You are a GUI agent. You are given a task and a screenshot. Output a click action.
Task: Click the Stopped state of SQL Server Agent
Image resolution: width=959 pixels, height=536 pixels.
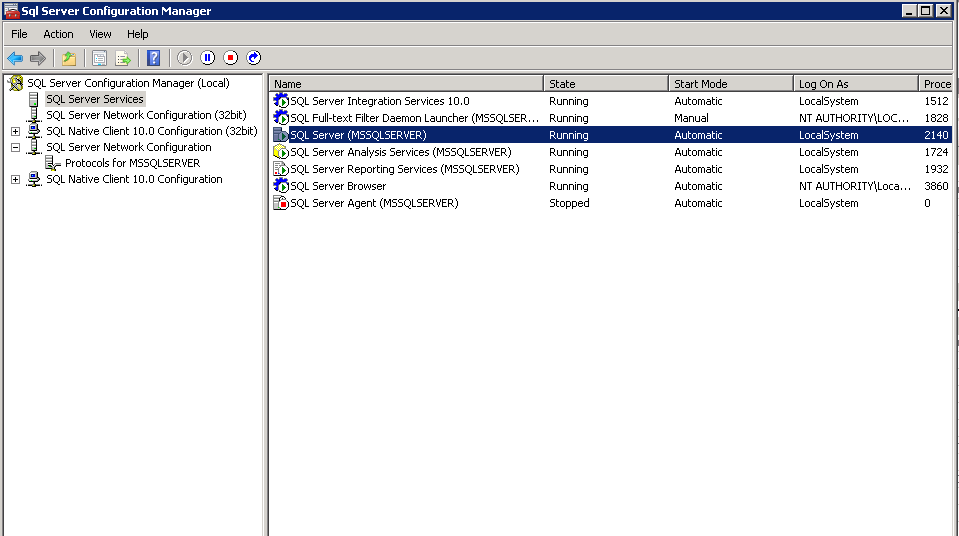pos(569,203)
